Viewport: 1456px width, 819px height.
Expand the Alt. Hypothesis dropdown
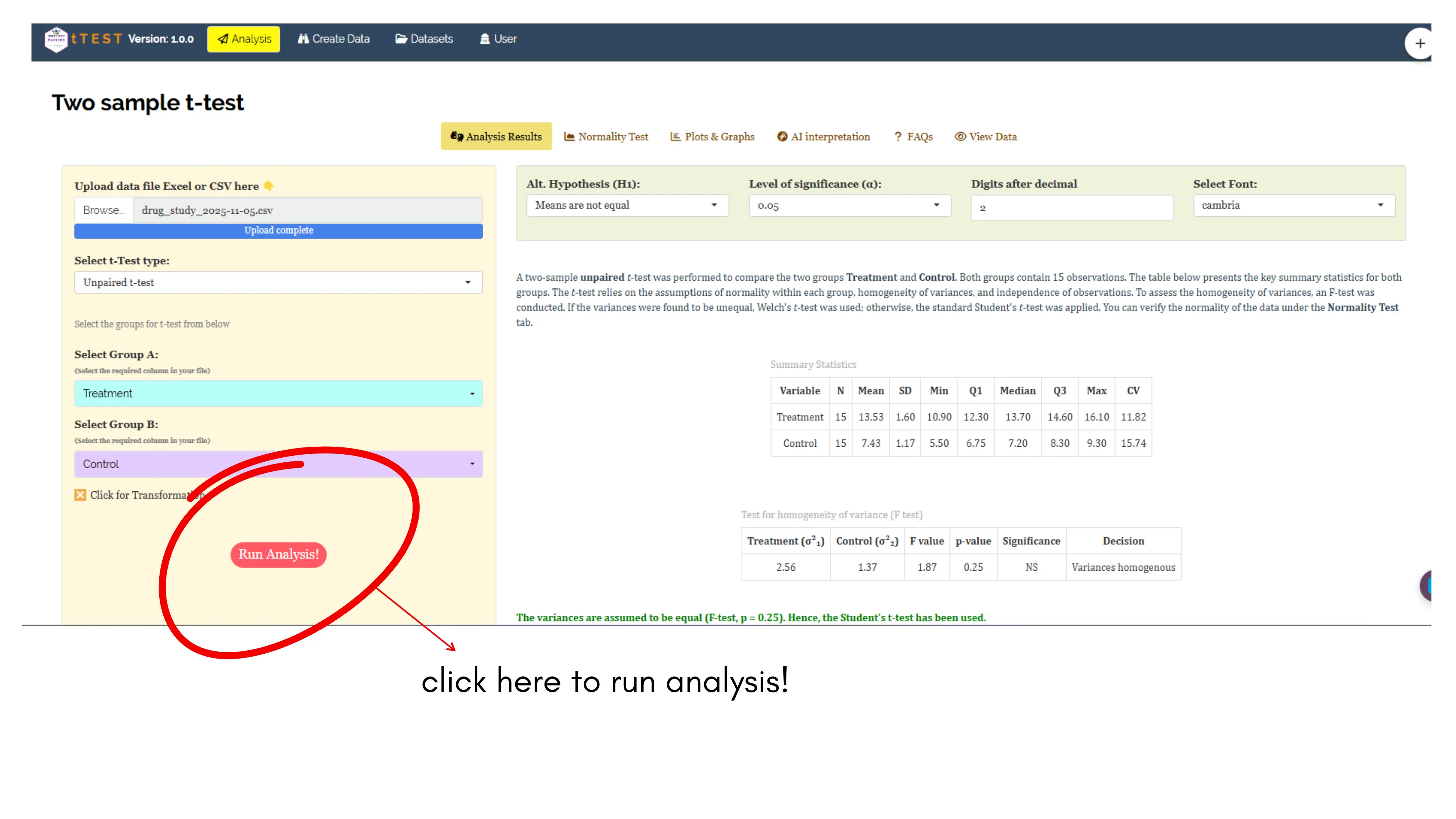(627, 205)
